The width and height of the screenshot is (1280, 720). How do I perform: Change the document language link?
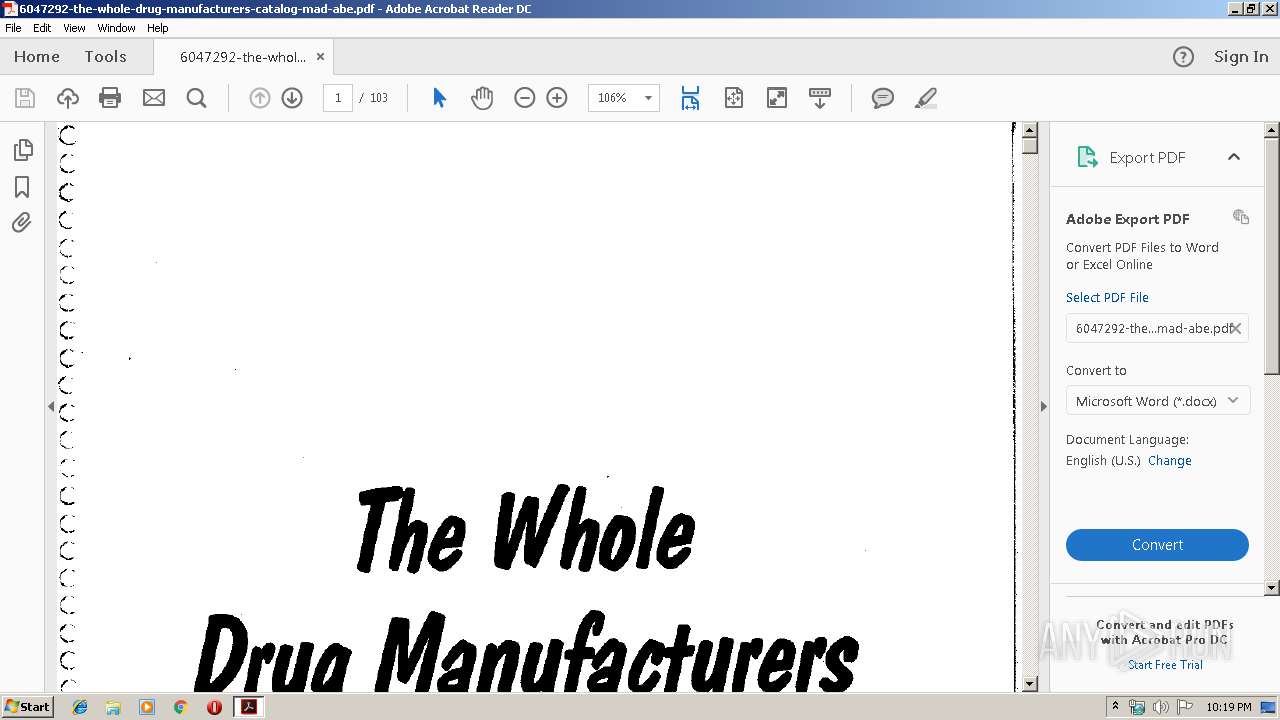point(1170,461)
